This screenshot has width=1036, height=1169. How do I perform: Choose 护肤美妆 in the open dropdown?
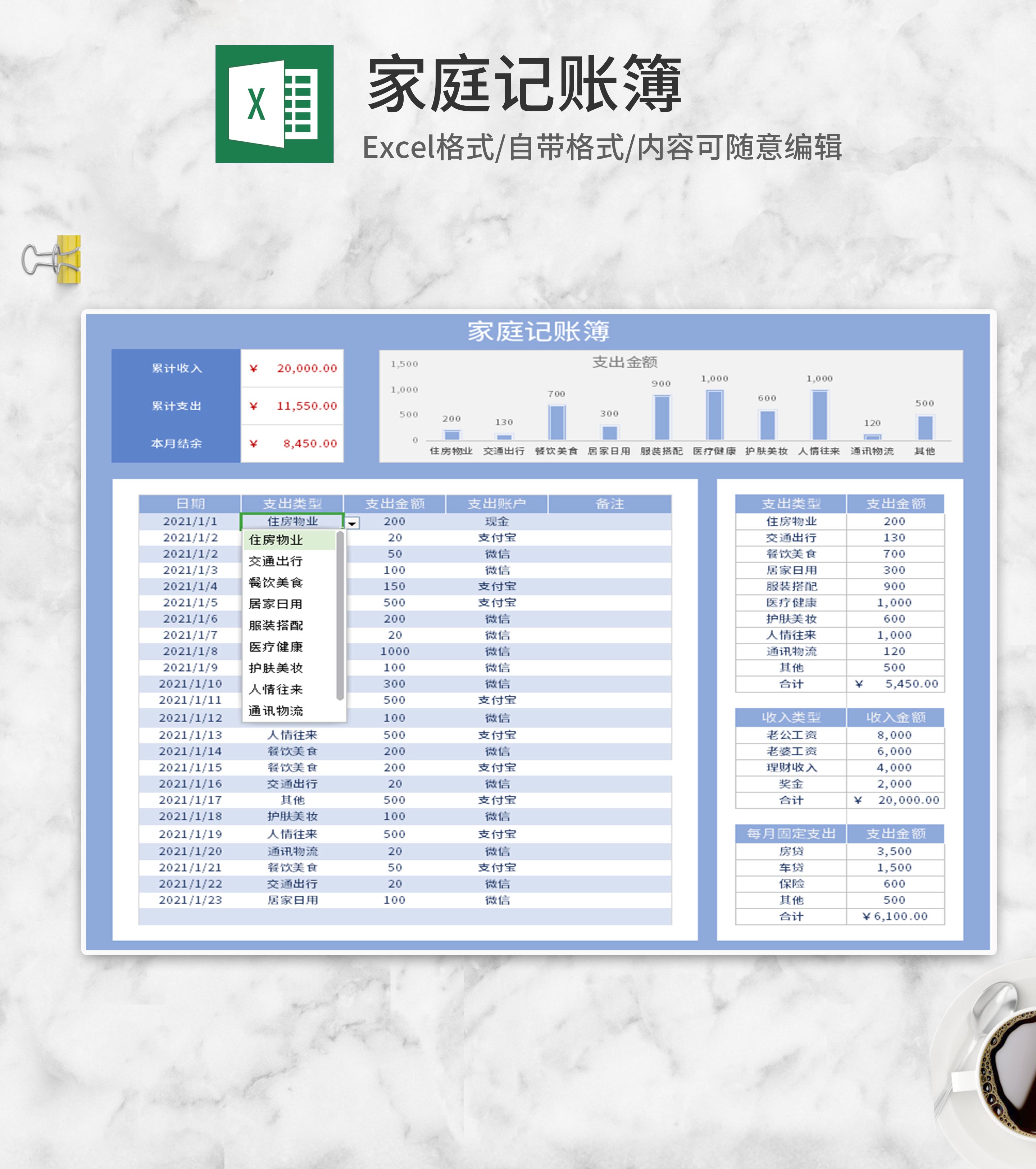pos(276,669)
